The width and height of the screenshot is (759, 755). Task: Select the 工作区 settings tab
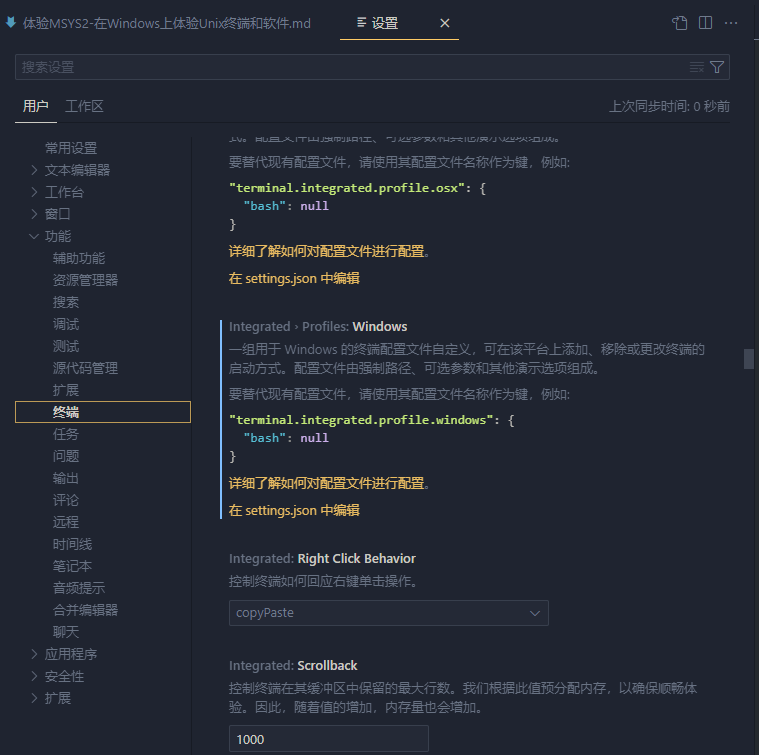(x=84, y=106)
